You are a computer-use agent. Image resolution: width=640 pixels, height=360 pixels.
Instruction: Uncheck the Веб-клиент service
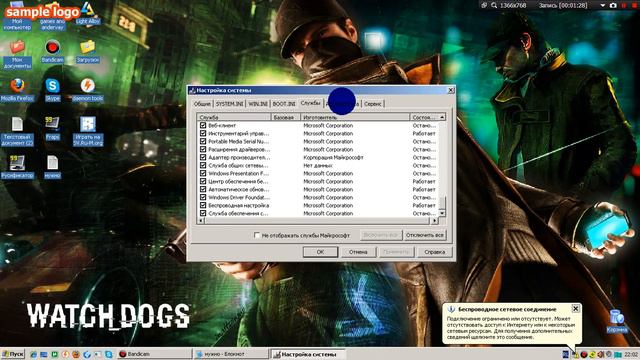(x=203, y=125)
